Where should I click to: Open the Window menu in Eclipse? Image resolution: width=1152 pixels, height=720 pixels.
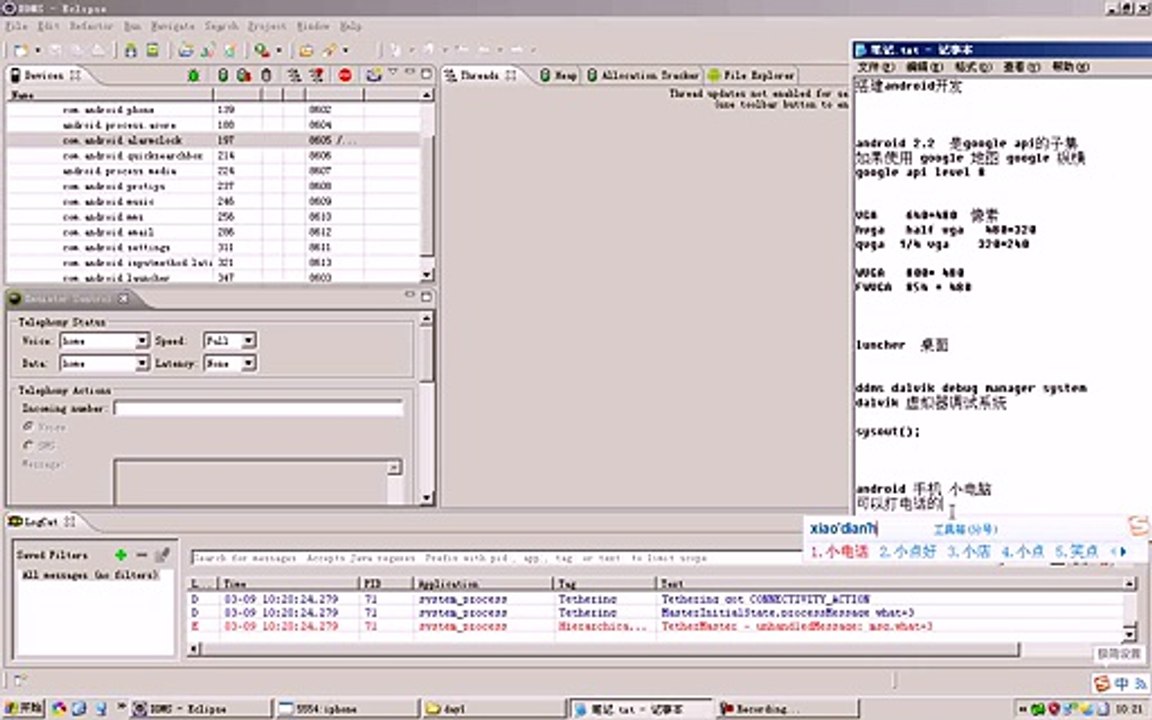point(313,26)
